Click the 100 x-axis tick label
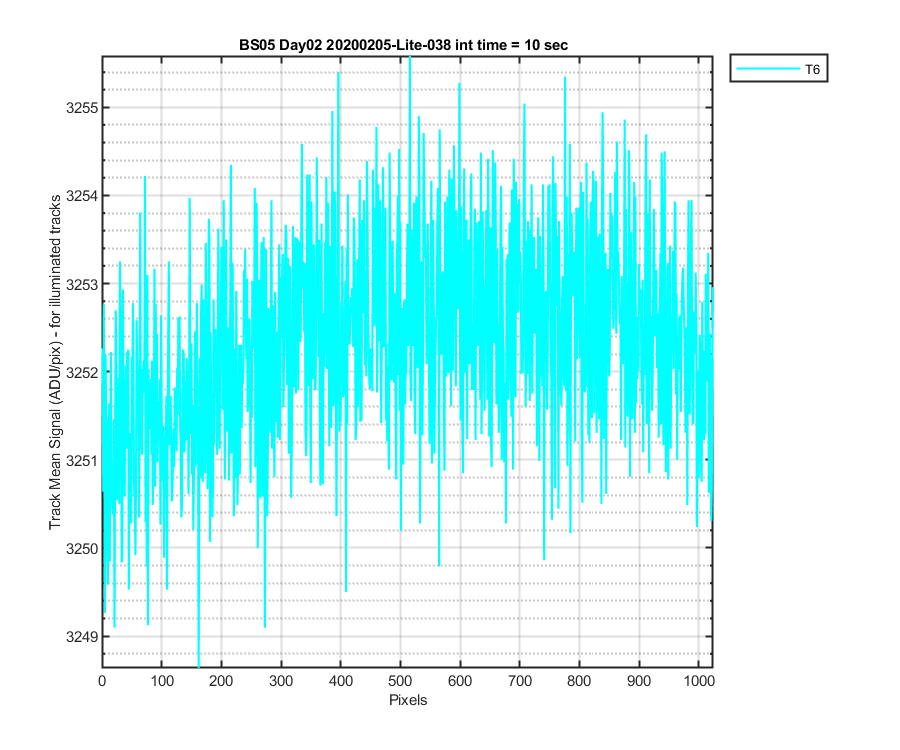Image resolution: width=900 pixels, height=750 pixels. pos(162,681)
